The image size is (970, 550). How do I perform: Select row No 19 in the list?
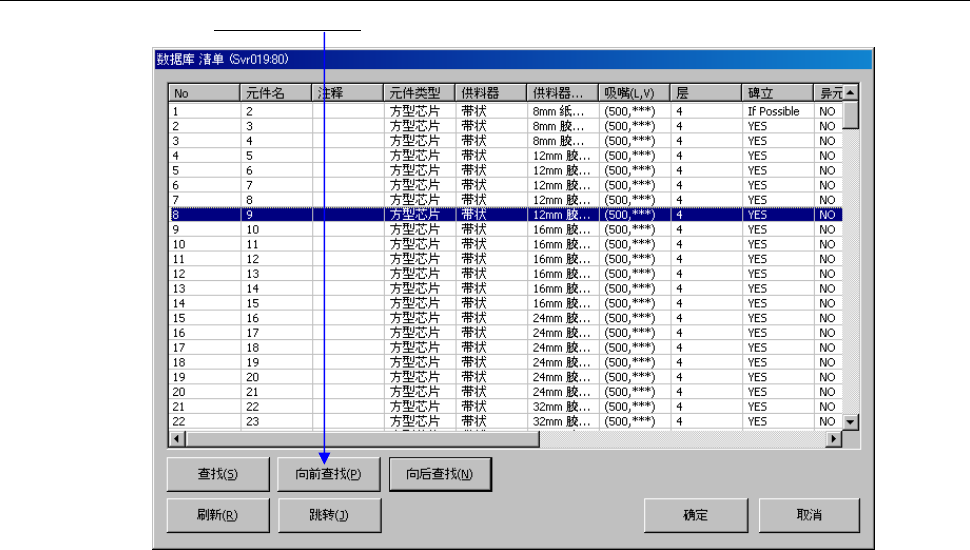[506, 377]
